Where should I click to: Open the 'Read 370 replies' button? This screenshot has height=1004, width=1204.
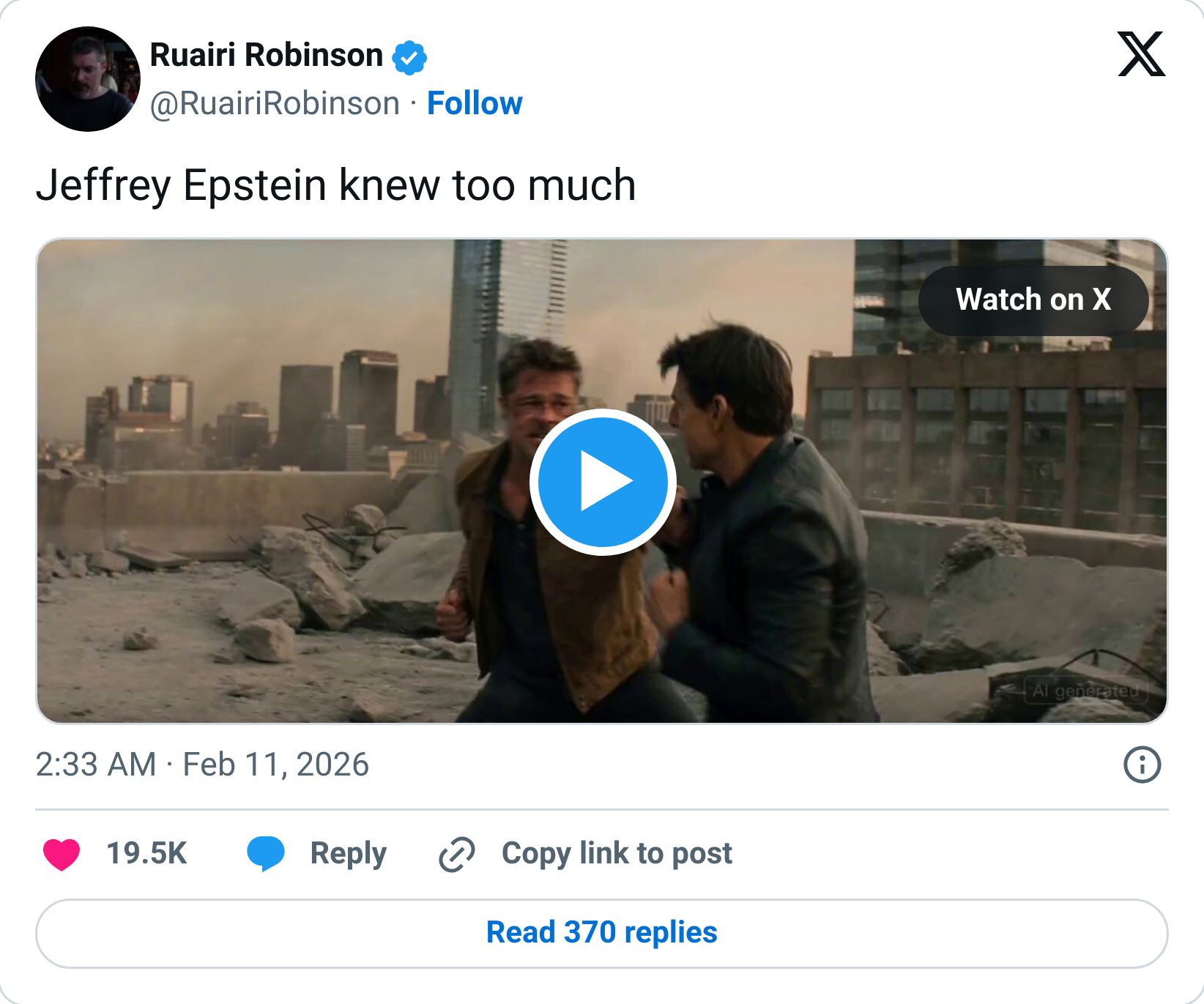point(602,932)
